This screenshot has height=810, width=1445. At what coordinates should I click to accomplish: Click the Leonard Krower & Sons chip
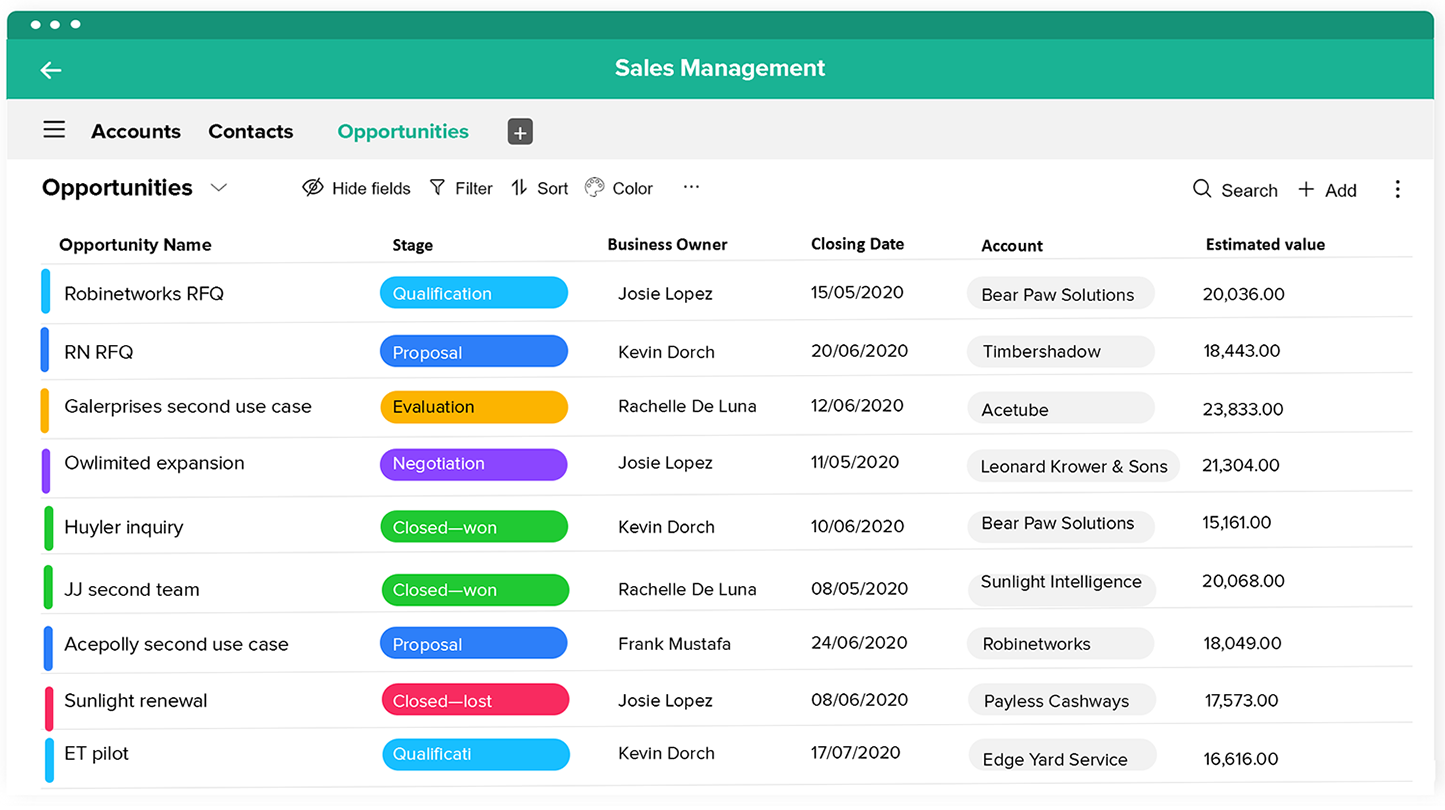1073,466
